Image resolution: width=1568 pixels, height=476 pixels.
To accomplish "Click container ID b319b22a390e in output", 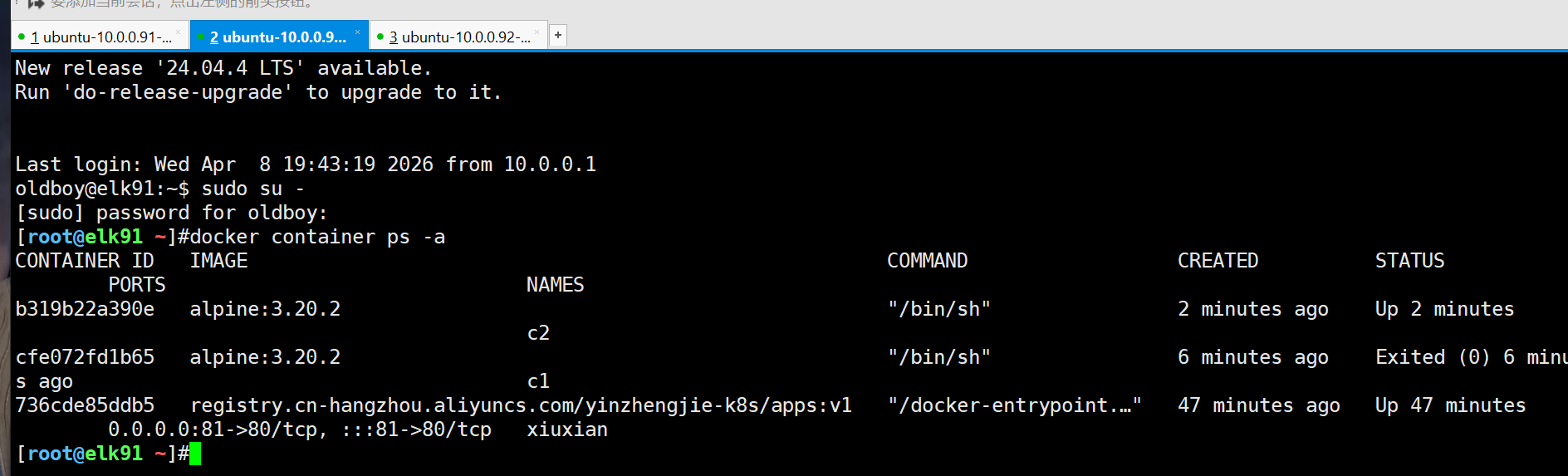I will click(x=85, y=309).
